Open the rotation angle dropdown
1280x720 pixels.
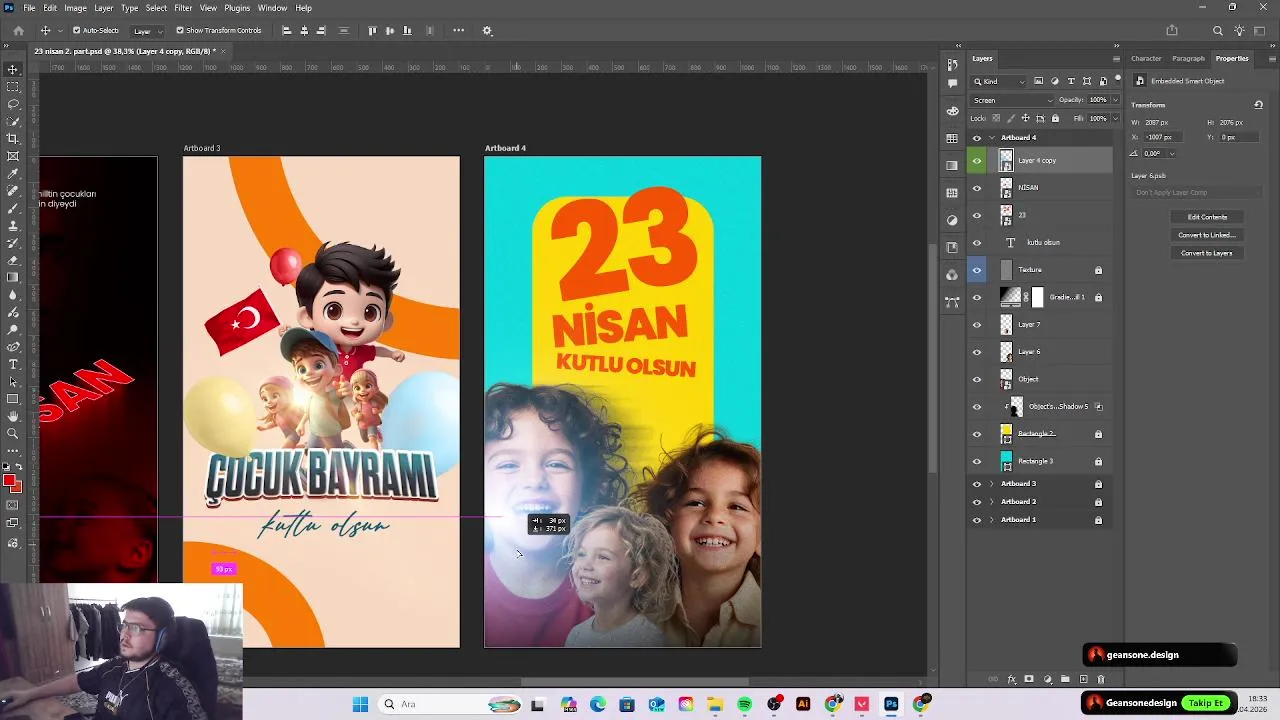[1172, 154]
